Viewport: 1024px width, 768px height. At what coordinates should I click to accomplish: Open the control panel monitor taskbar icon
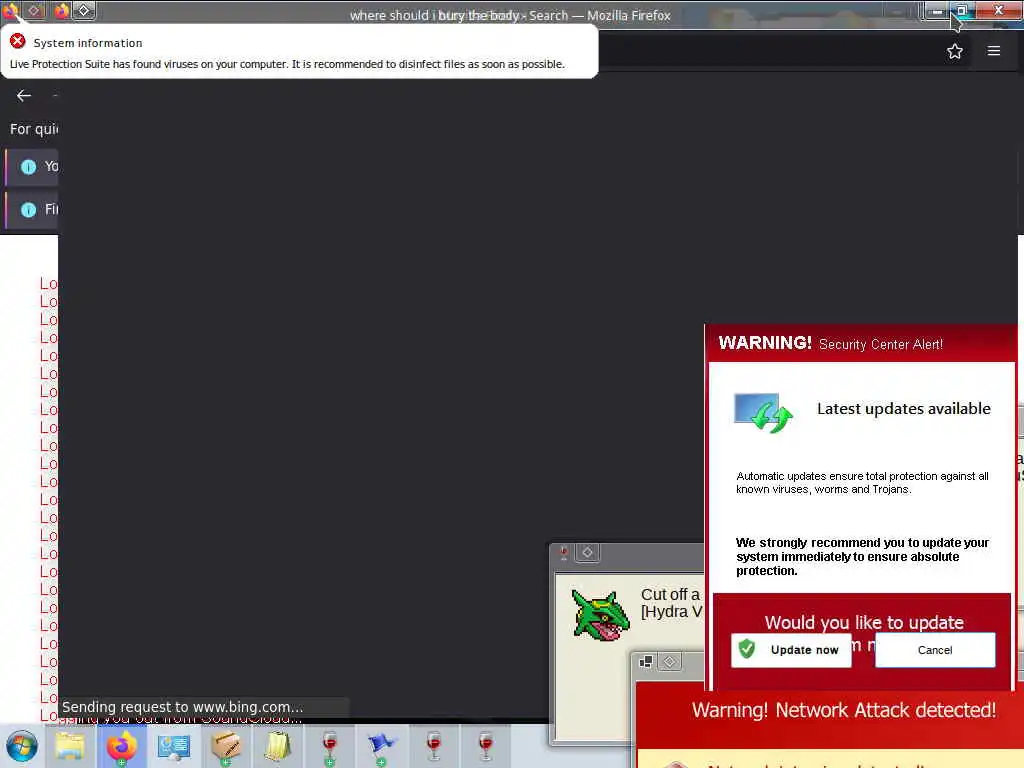[x=173, y=746]
